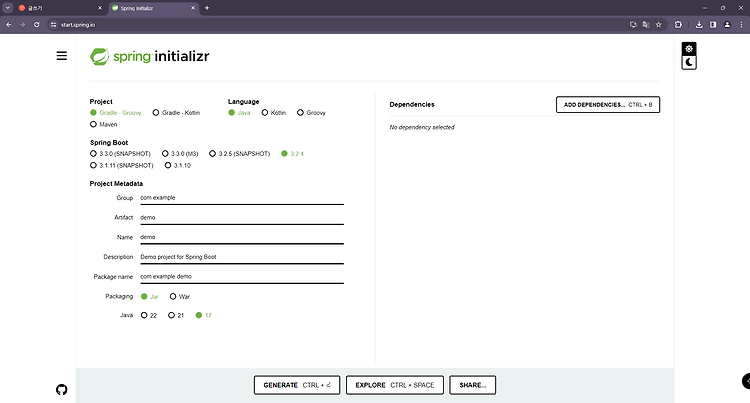Click the Spring Initializr logo
750x403 pixels.
coord(150,56)
